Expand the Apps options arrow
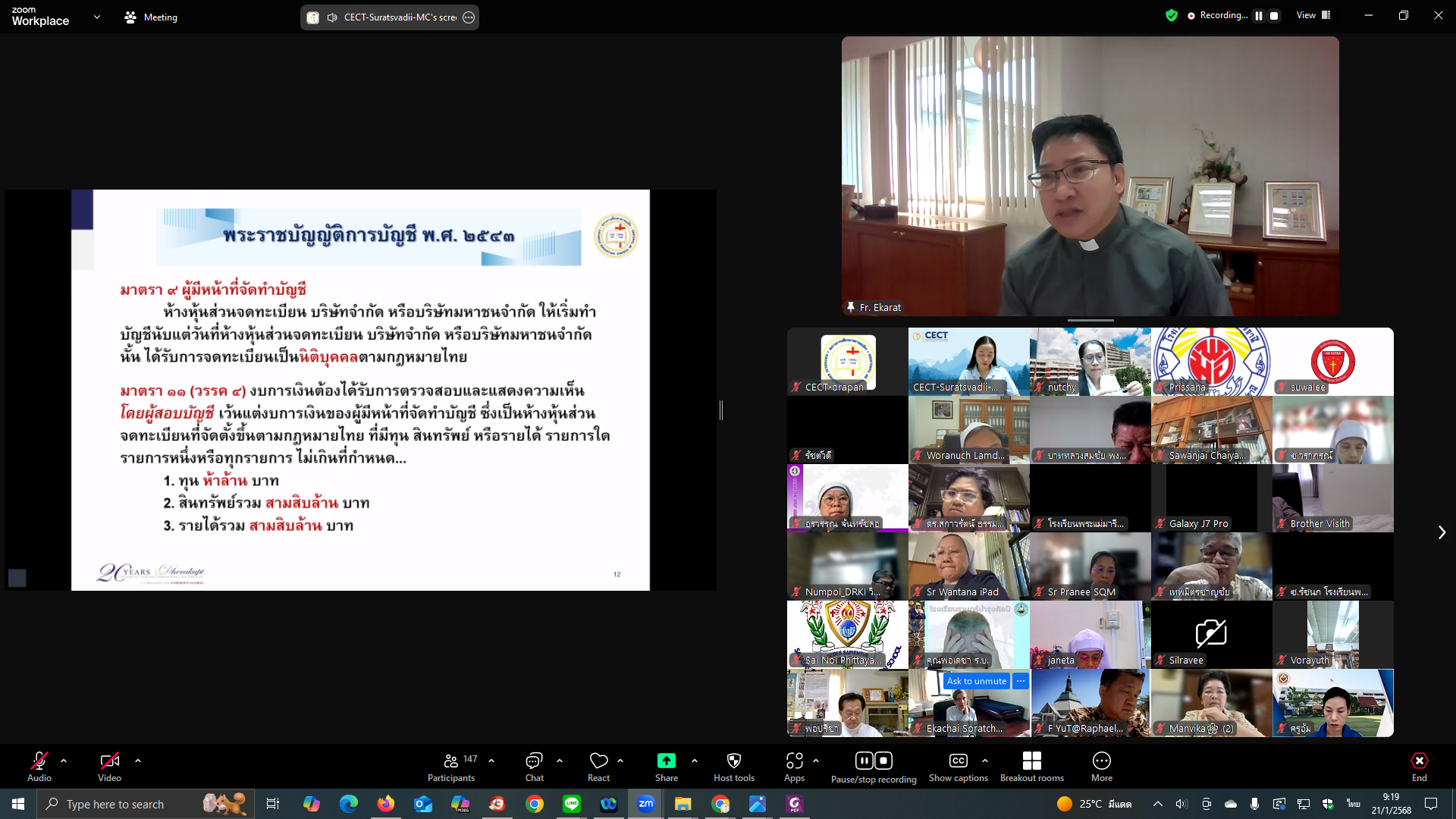The height and width of the screenshot is (819, 1456). 816,761
